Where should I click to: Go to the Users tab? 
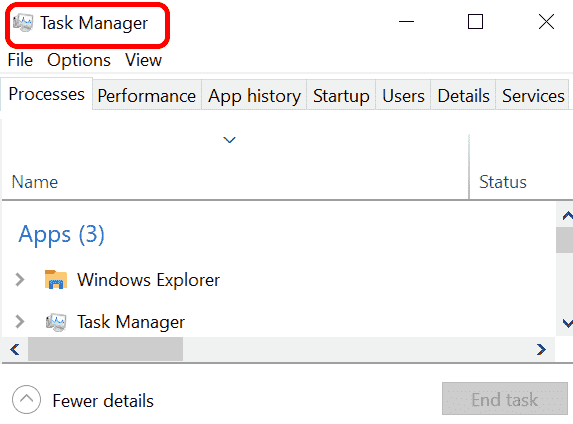pyautogui.click(x=403, y=96)
